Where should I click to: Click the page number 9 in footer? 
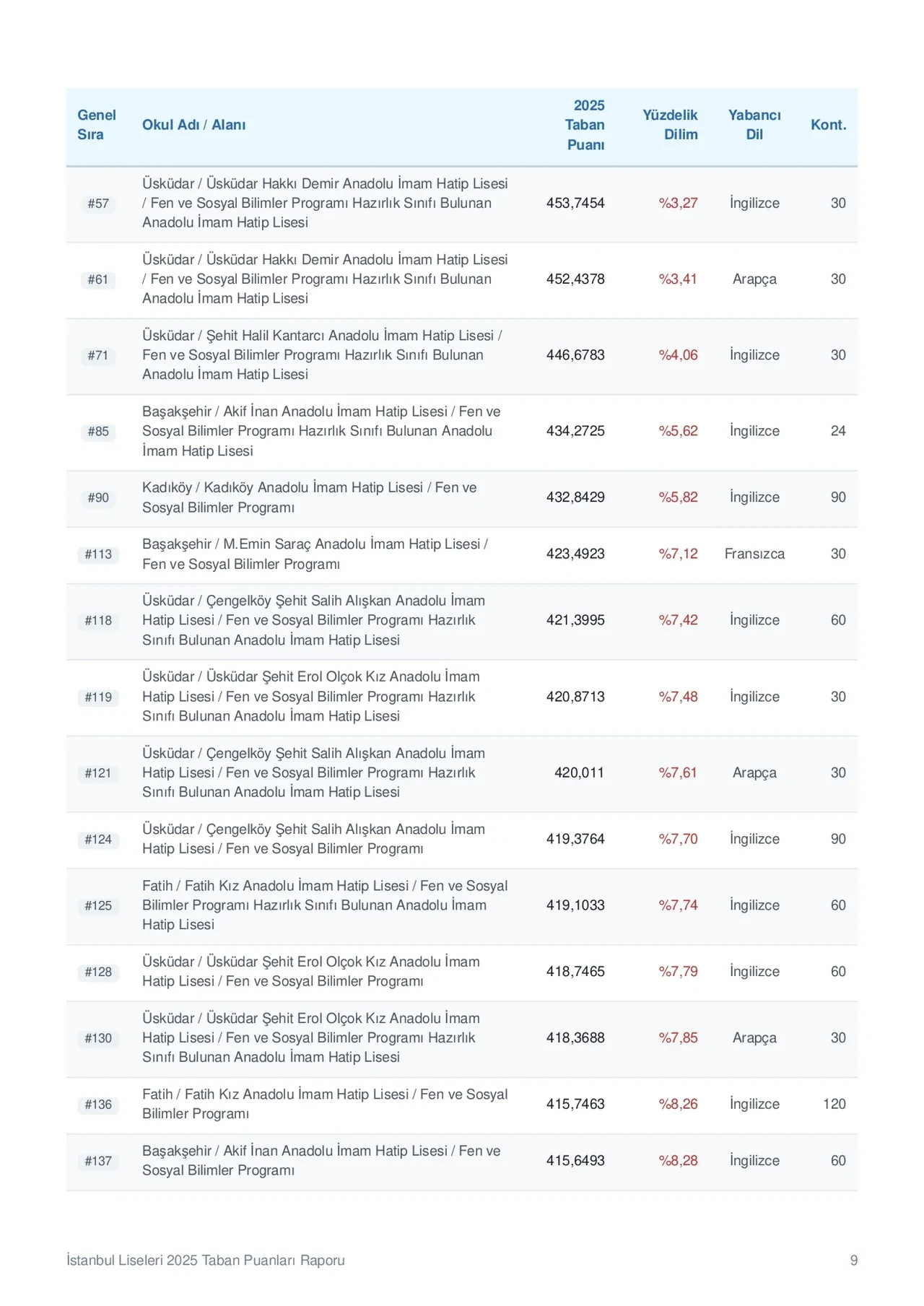coord(854,1261)
